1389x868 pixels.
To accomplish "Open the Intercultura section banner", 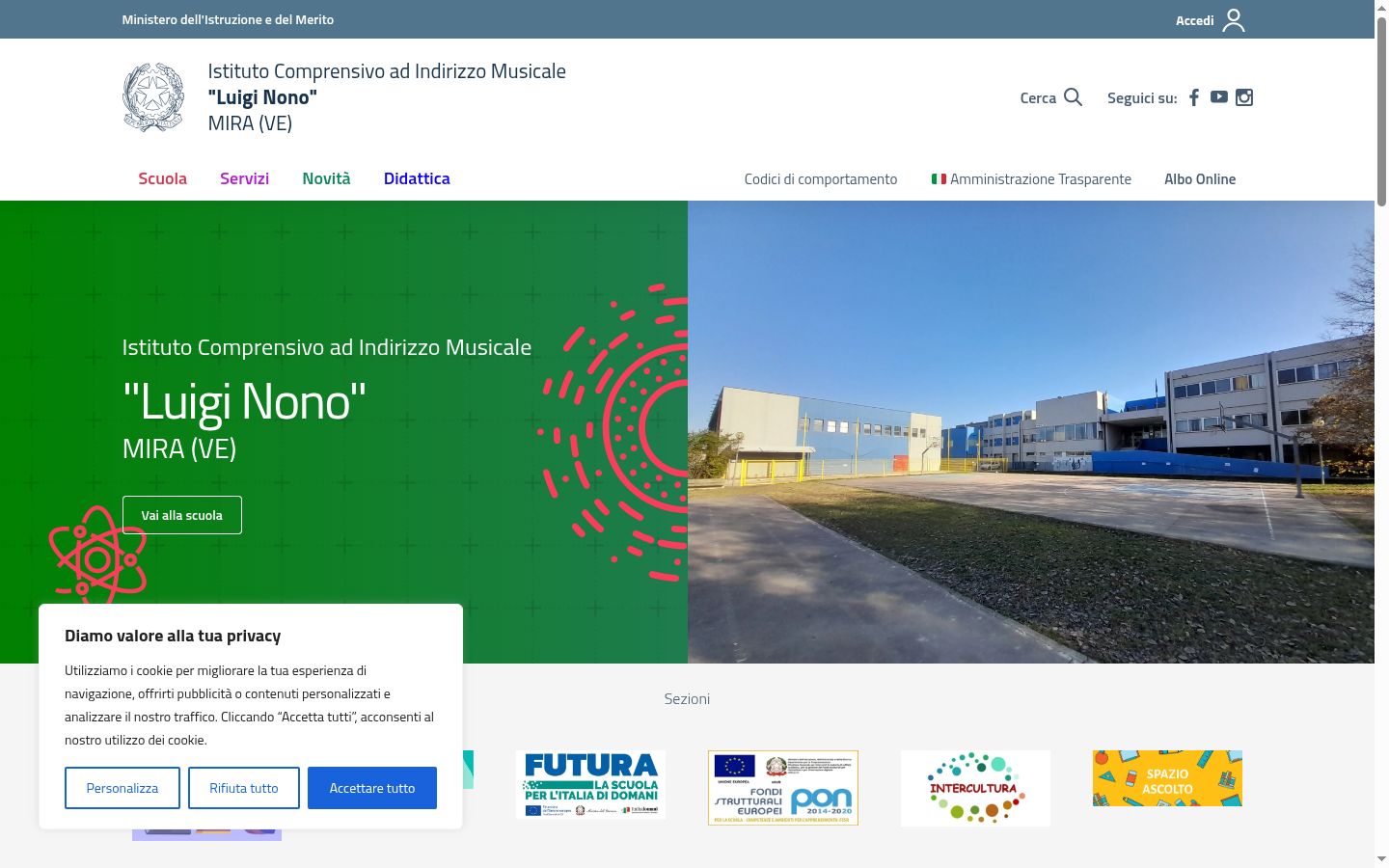I will click(x=975, y=788).
